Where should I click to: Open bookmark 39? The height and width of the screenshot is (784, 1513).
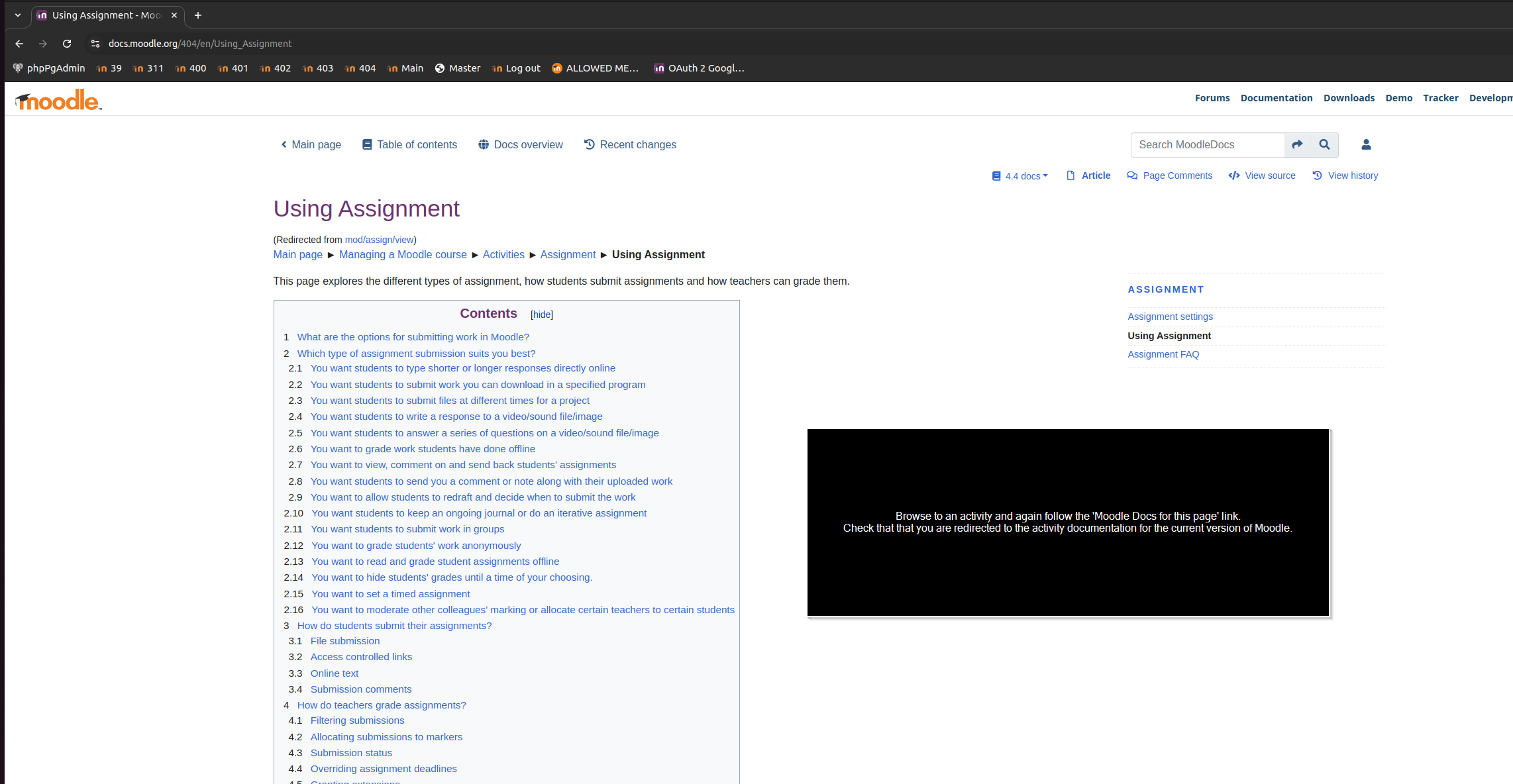[109, 68]
